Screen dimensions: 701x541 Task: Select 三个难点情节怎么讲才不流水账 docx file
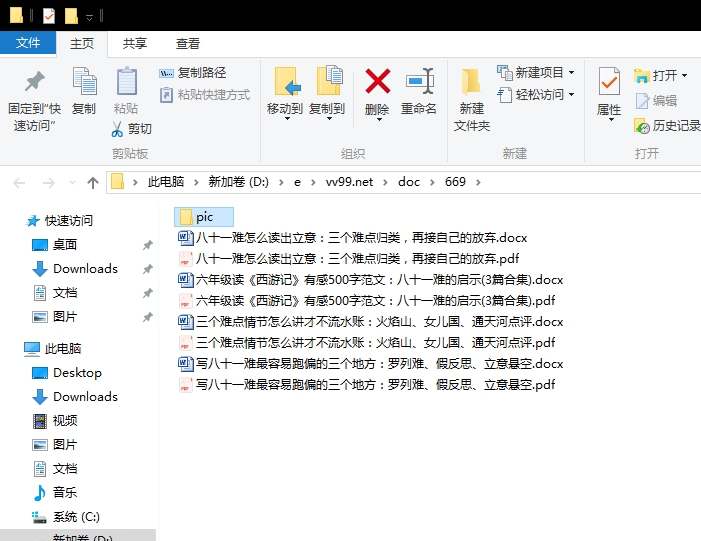tap(371, 321)
